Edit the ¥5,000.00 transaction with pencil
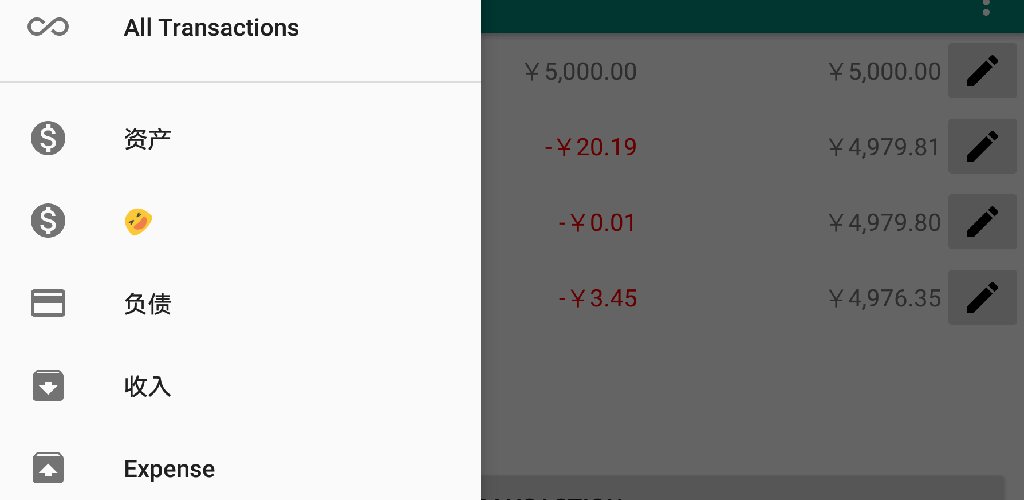 click(982, 71)
